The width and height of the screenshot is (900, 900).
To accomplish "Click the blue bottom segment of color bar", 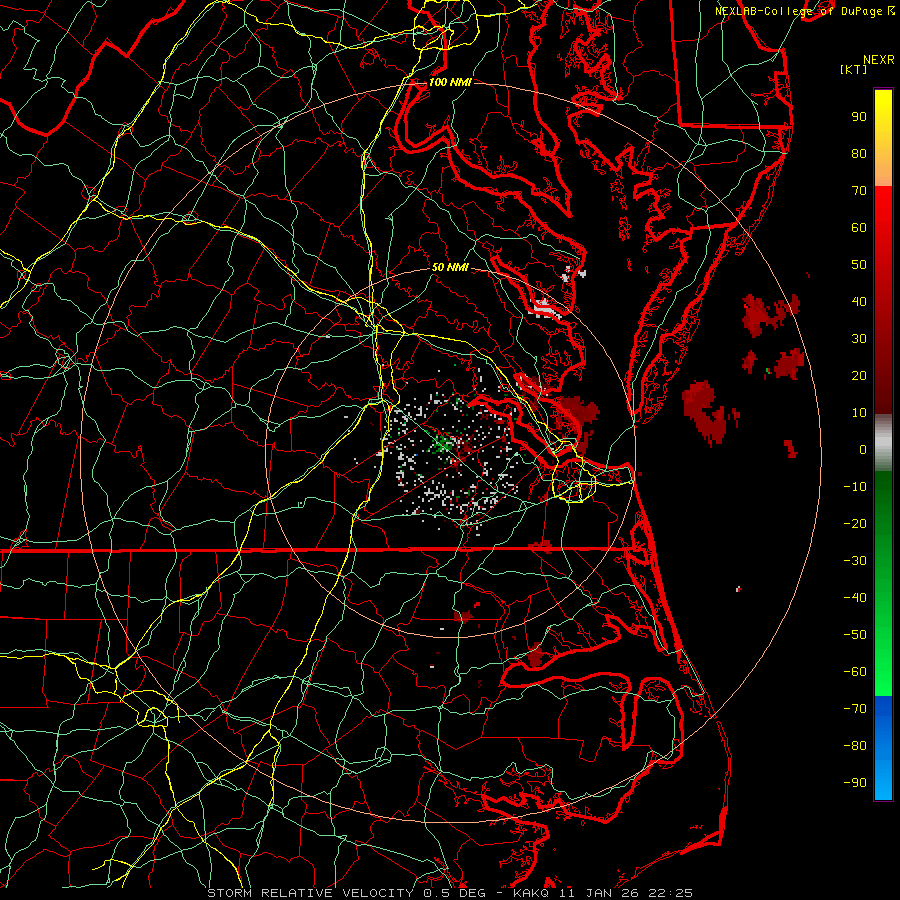I will click(883, 747).
